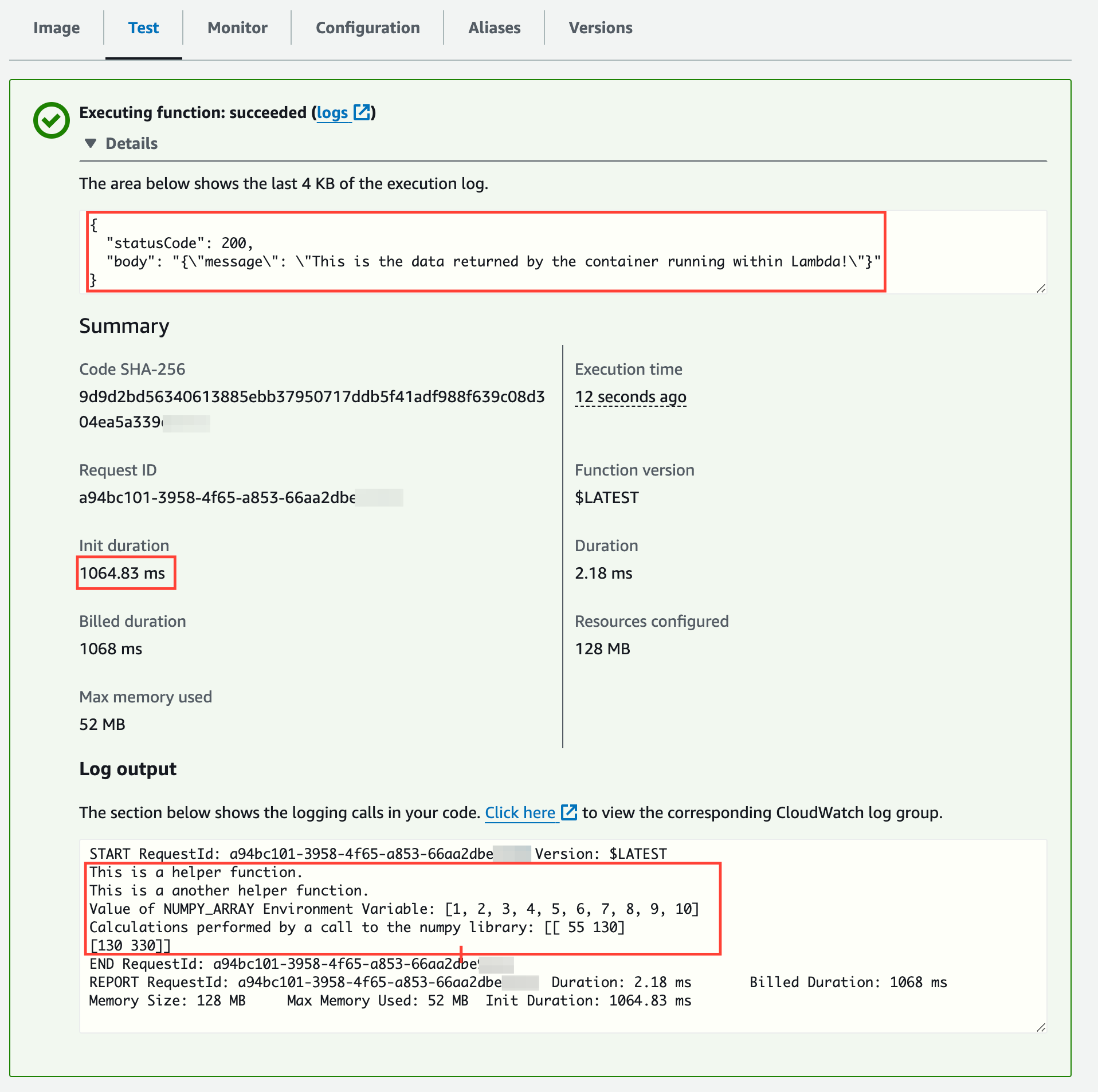Select the active Test tab
Viewport: 1098px width, 1092px height.
tap(143, 28)
